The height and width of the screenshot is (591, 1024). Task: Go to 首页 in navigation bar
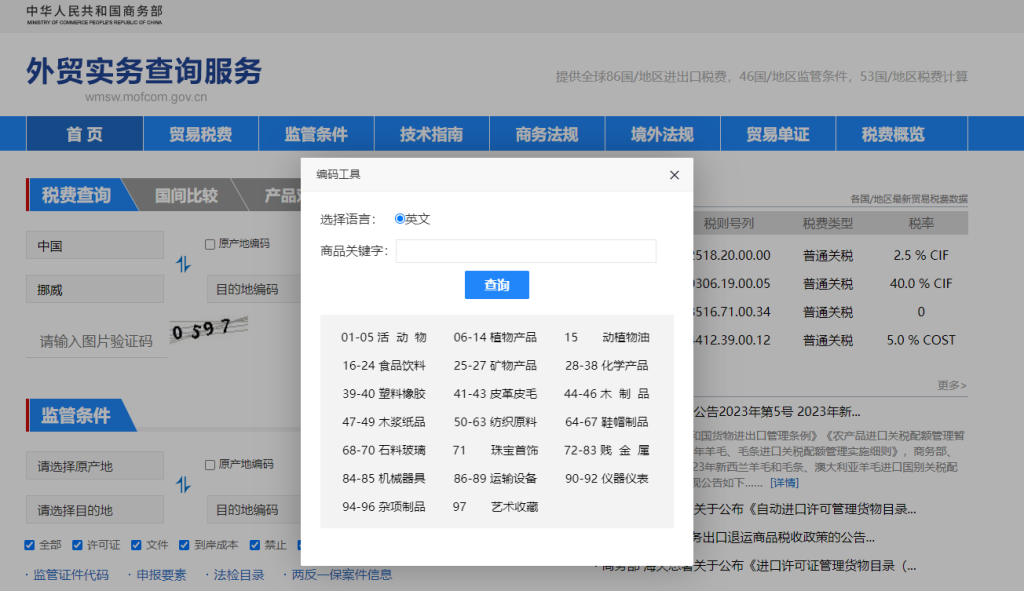[x=85, y=134]
